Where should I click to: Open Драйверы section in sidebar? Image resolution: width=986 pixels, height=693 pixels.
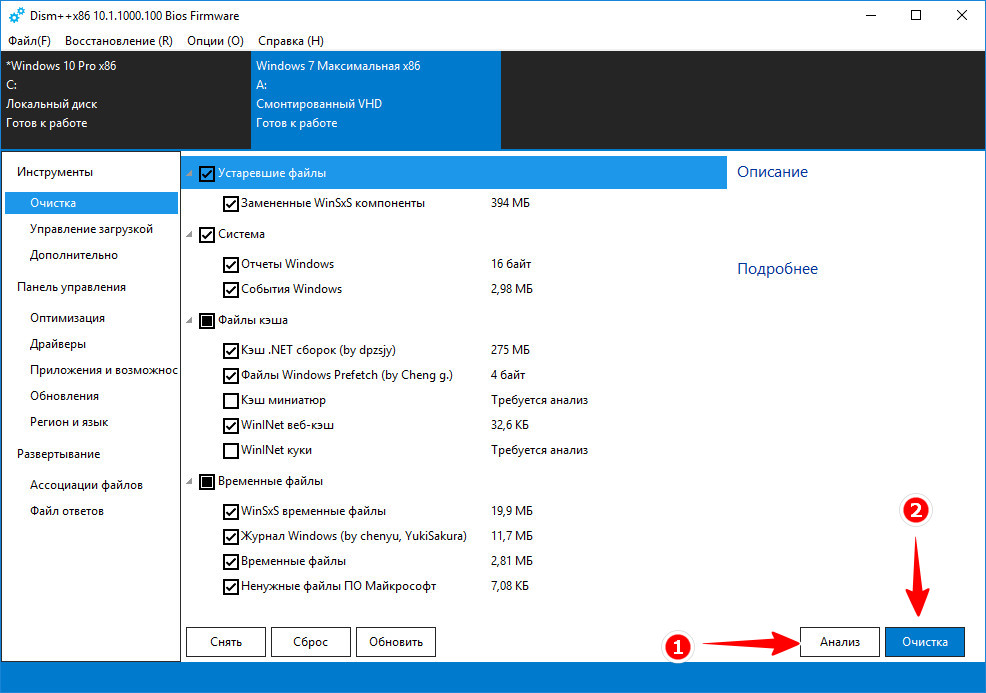click(58, 344)
